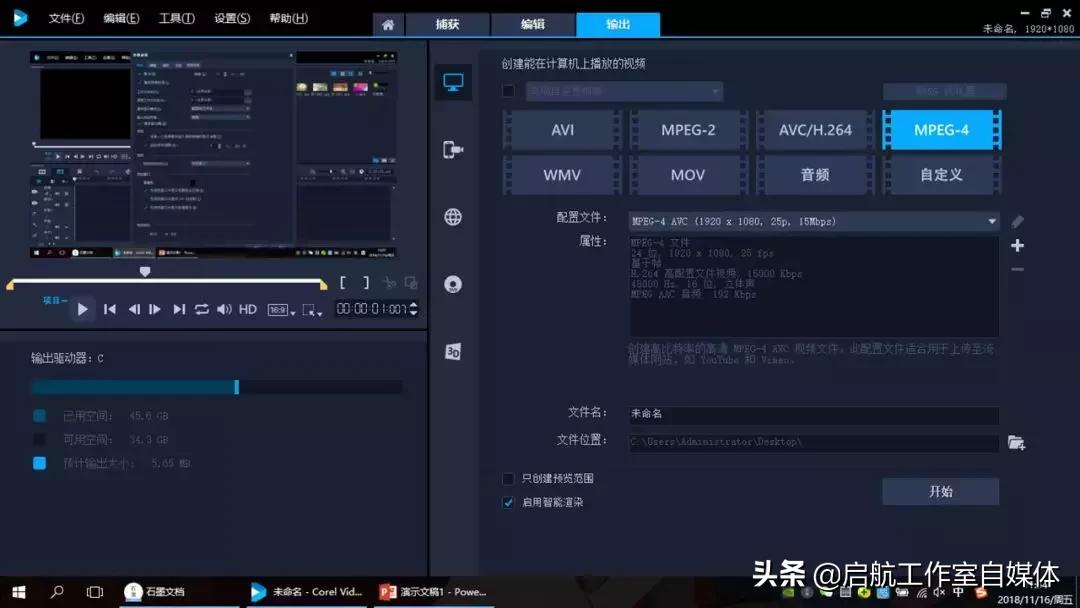
Task: Move the timeline scrubber handle
Action: [145, 271]
